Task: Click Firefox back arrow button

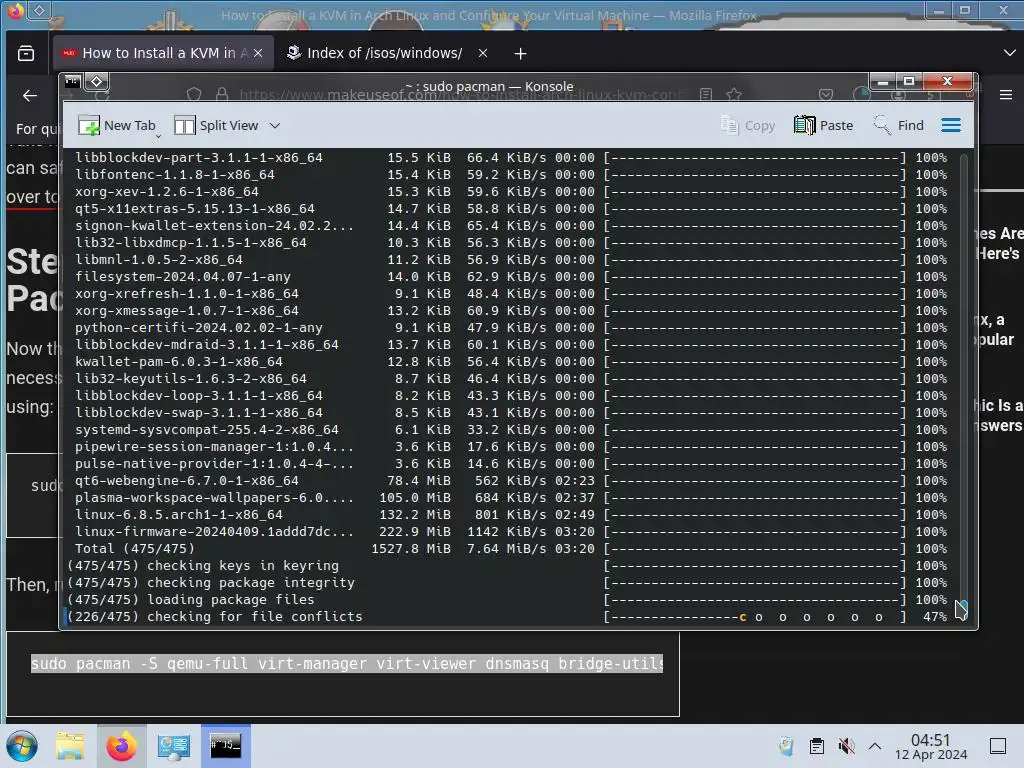Action: (x=29, y=96)
